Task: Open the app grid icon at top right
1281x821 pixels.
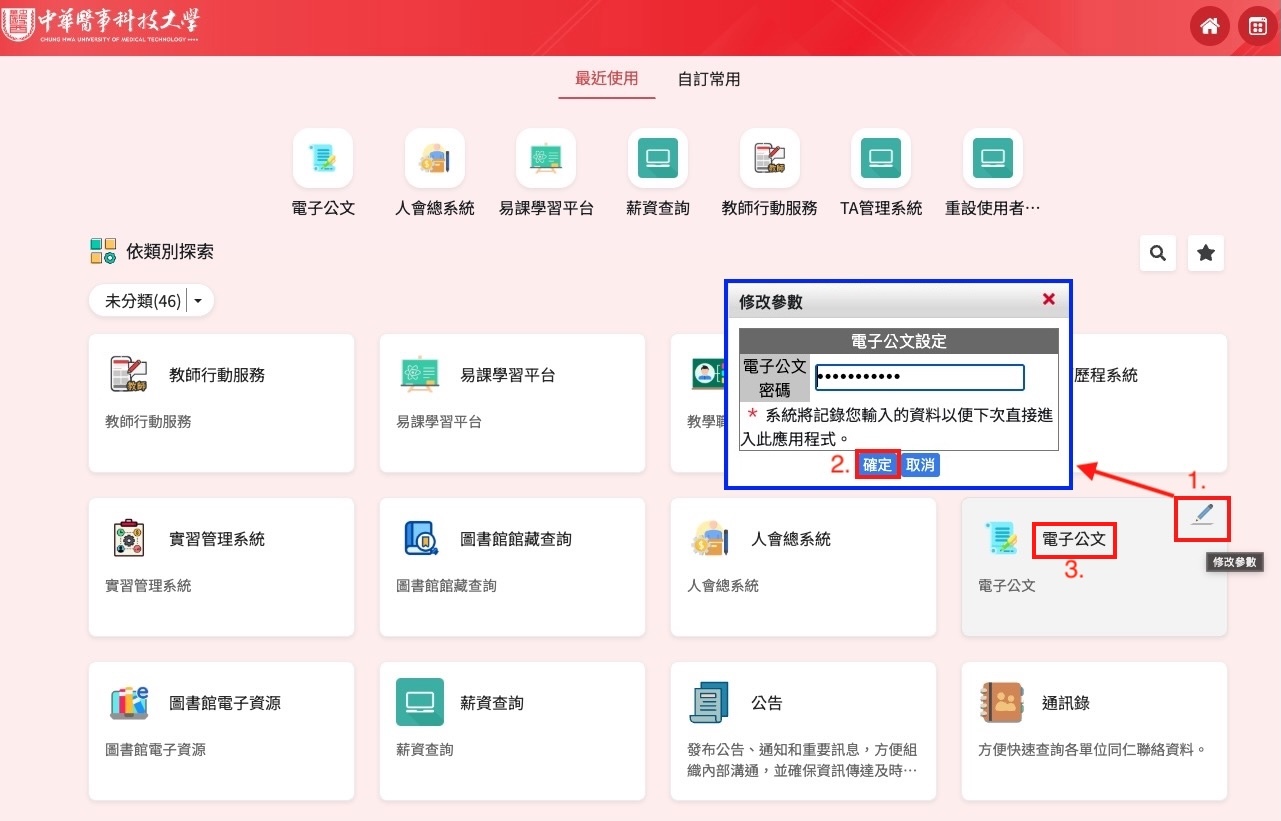Action: tap(1257, 26)
